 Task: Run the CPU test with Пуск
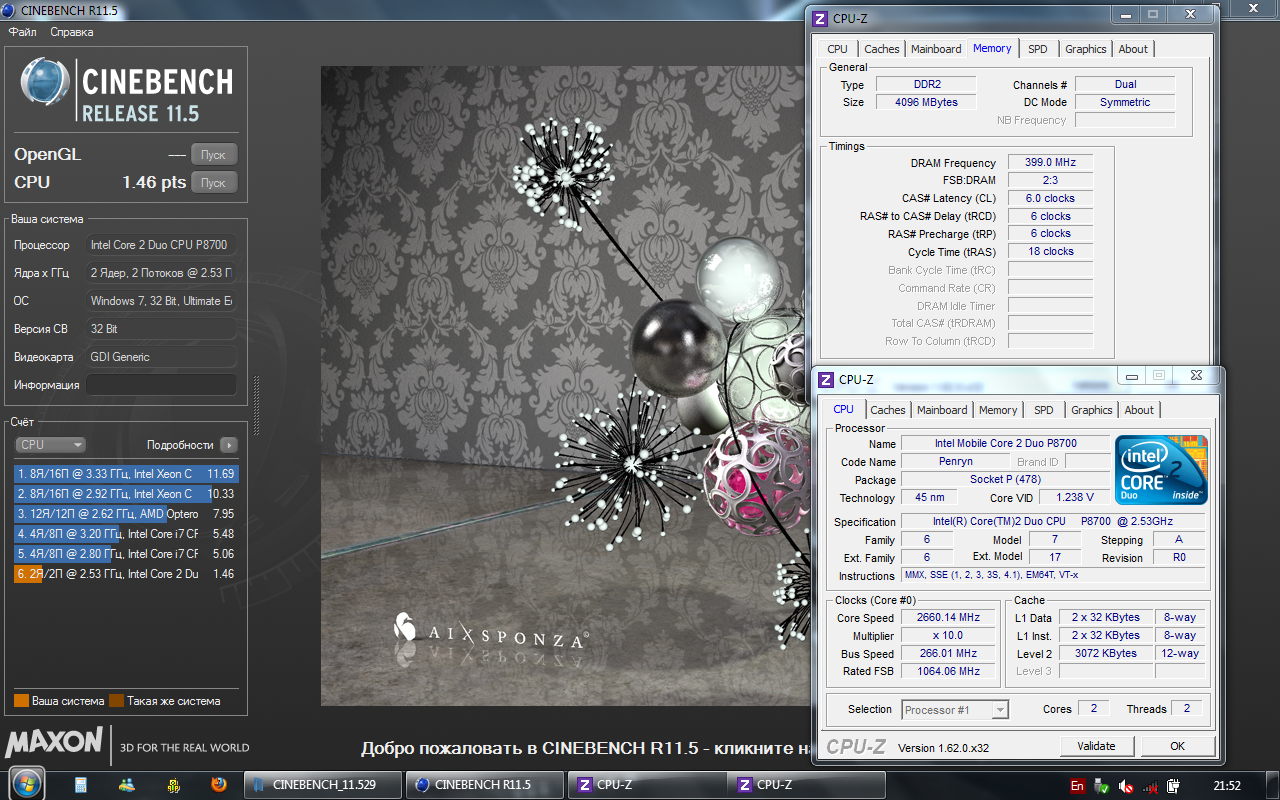pos(214,182)
